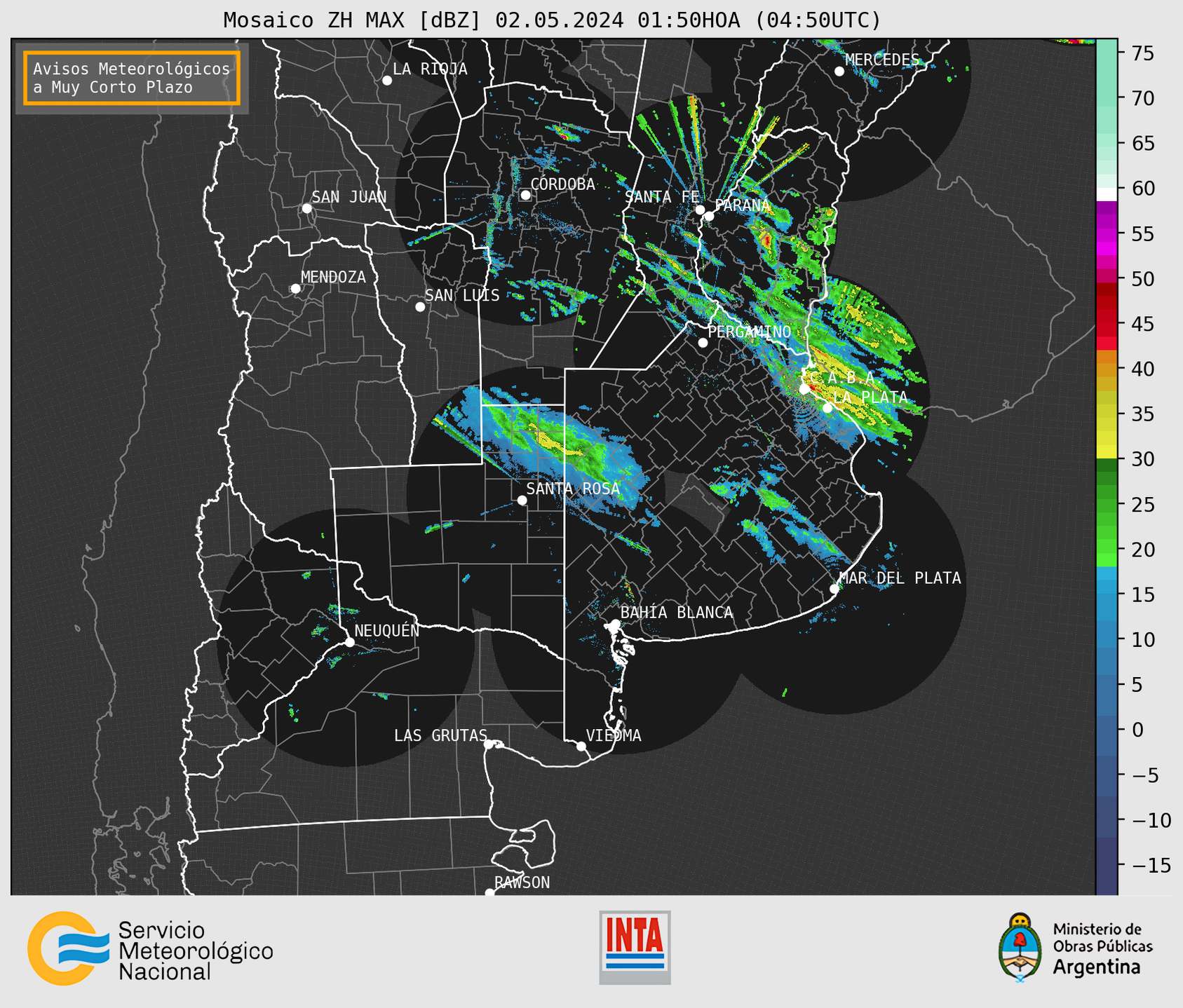
Task: Click the INTA logo
Action: 635,947
